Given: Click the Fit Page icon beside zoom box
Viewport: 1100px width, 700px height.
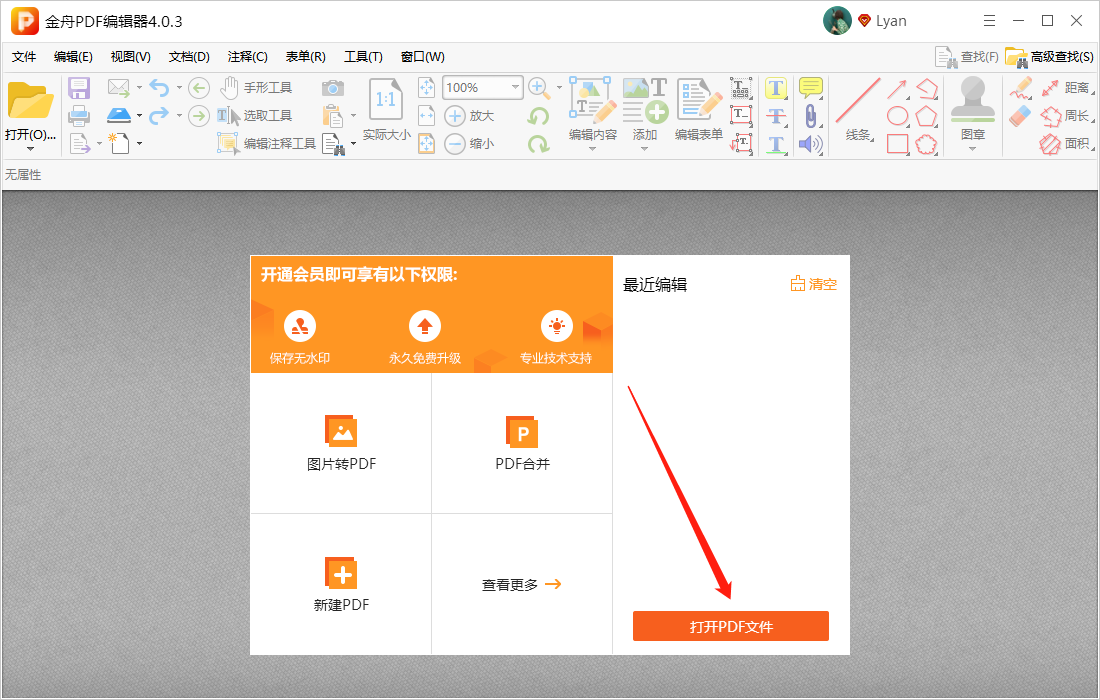Looking at the screenshot, I should (426, 88).
